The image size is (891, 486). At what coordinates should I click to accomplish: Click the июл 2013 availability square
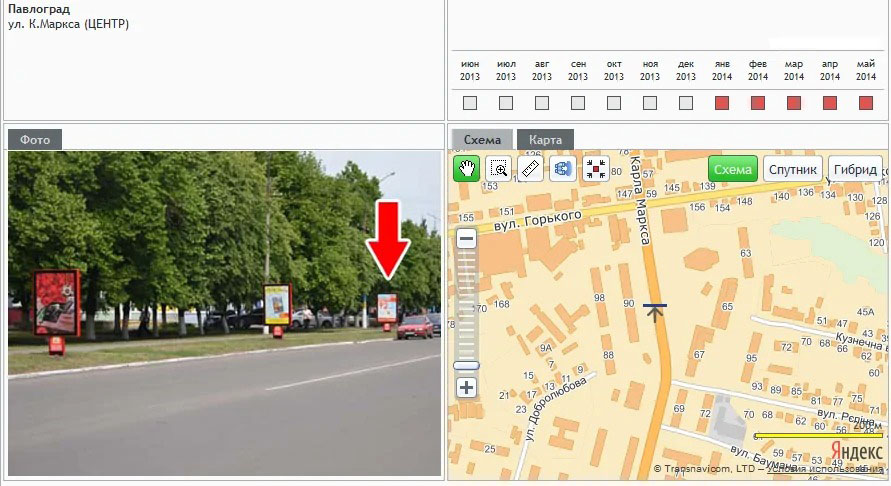coord(506,103)
